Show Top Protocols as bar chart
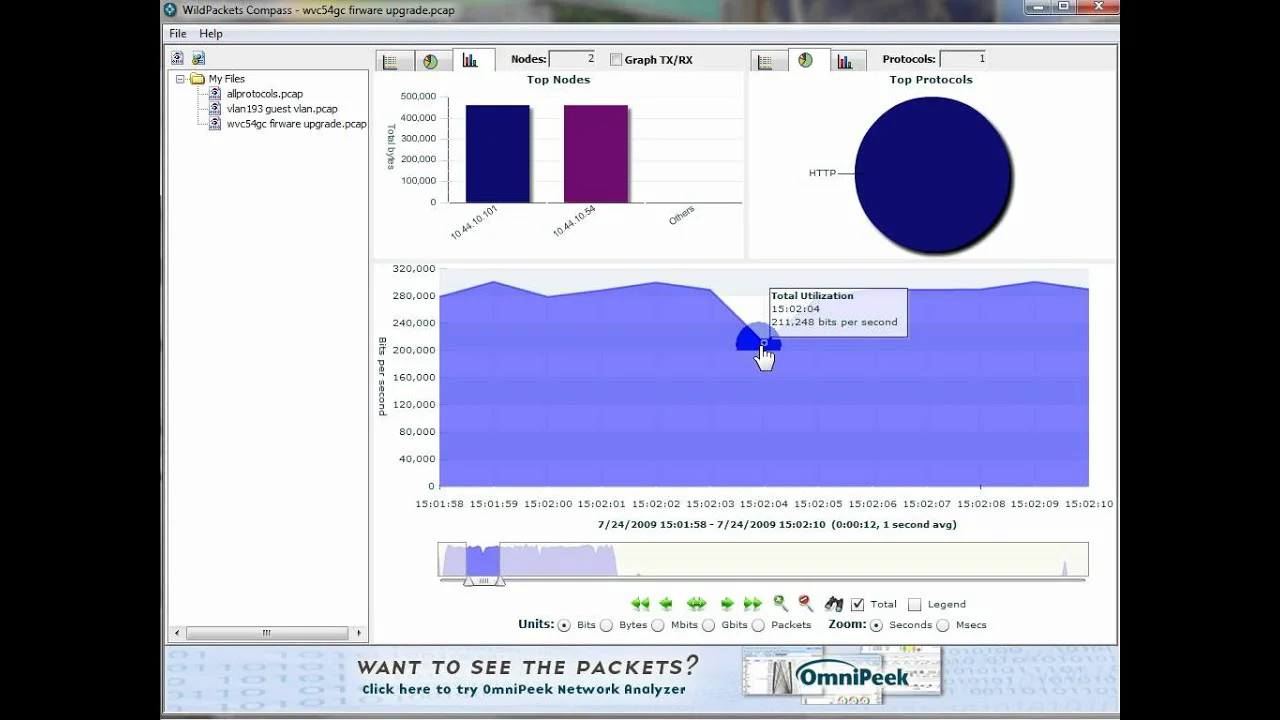 [845, 61]
